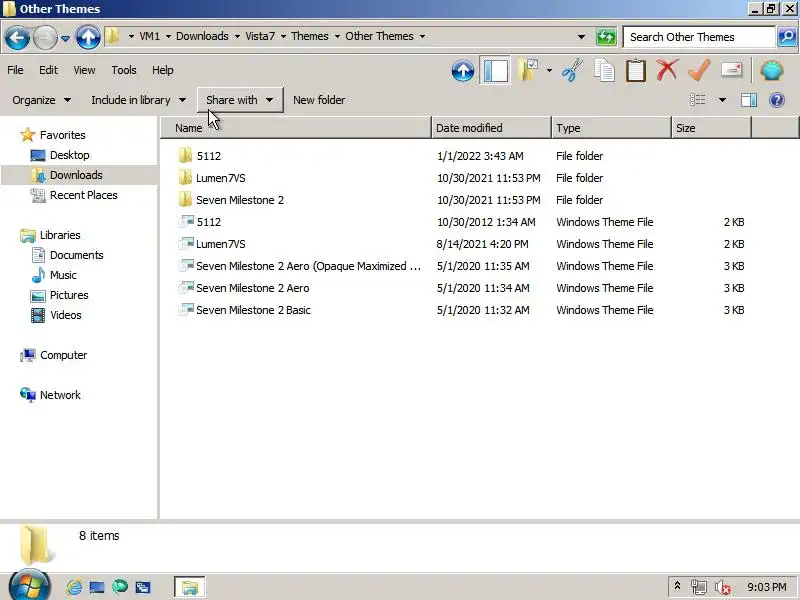Image resolution: width=800 pixels, height=600 pixels.
Task: Expand the arrow beside folder options icon
Action: pyautogui.click(x=549, y=70)
